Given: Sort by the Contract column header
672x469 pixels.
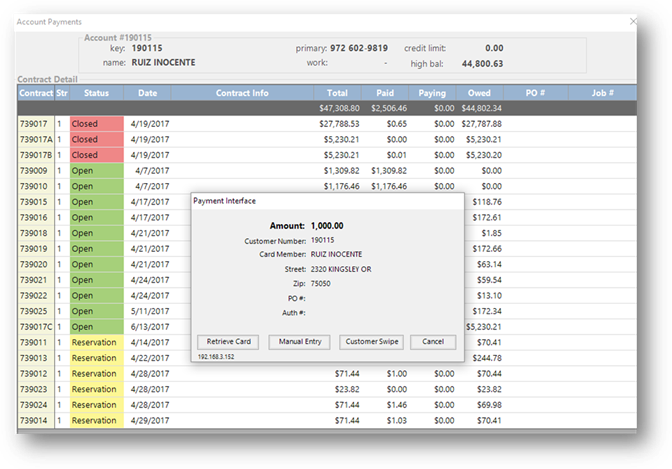Looking at the screenshot, I should tap(35, 93).
